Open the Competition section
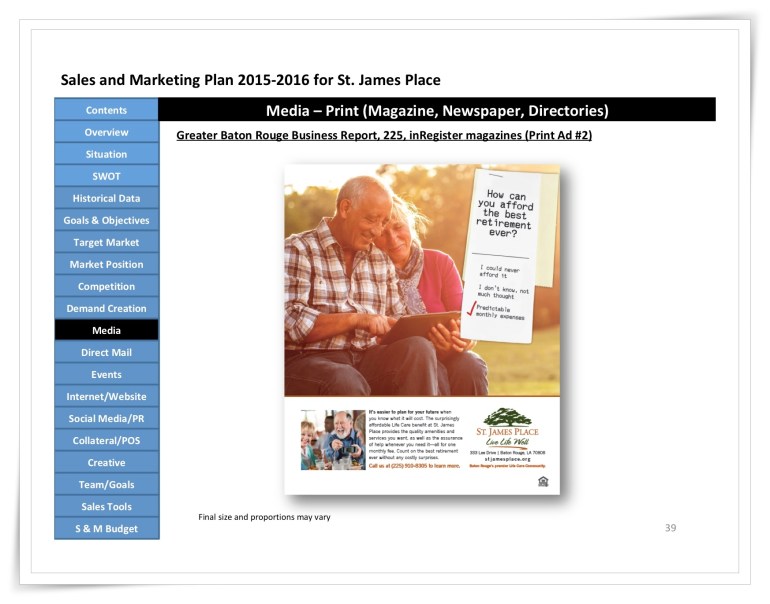Image resolution: width=770 pixels, height=604 pixels. pyautogui.click(x=106, y=286)
